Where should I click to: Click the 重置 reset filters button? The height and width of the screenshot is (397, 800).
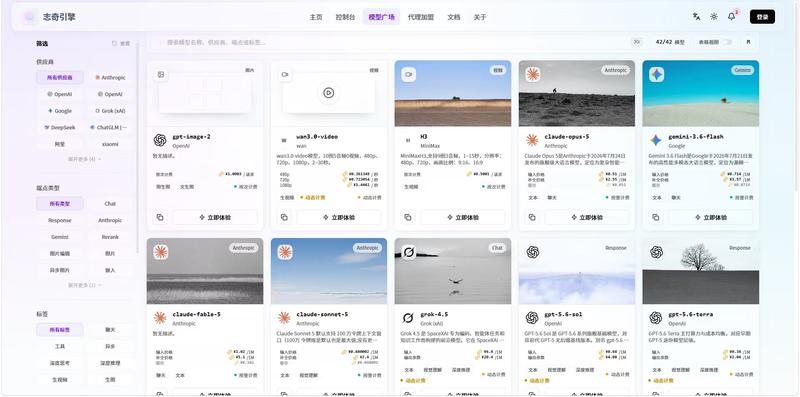(x=121, y=44)
